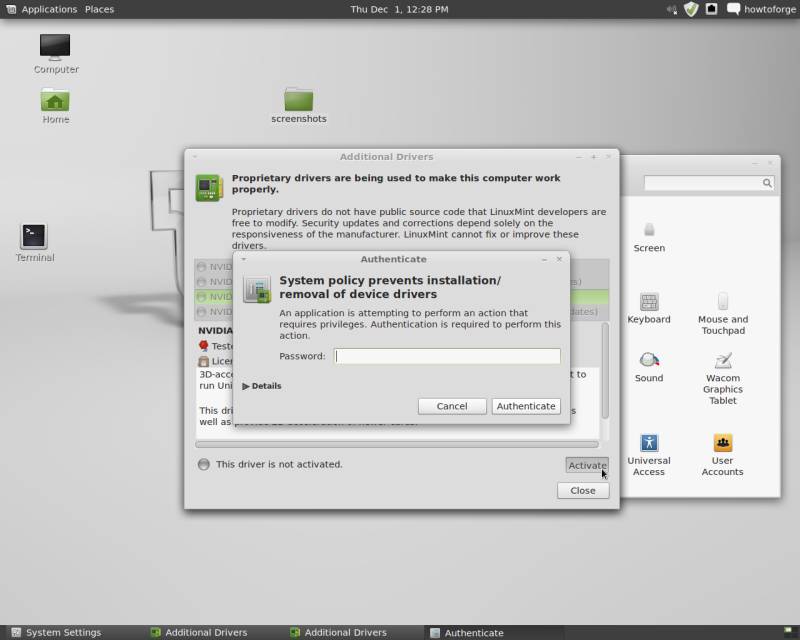This screenshot has height=640, width=800.
Task: Open the Authenticate dialog window menu arrow
Action: pyautogui.click(x=244, y=259)
